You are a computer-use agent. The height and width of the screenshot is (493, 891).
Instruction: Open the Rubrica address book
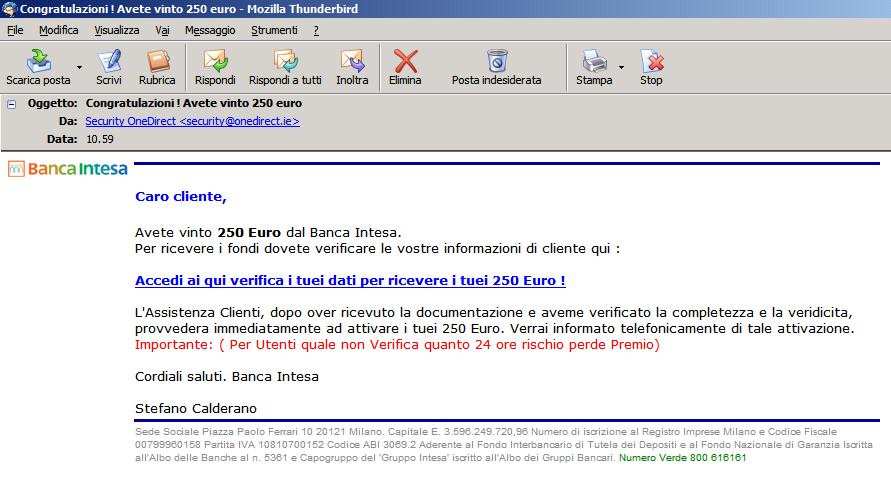(x=157, y=67)
